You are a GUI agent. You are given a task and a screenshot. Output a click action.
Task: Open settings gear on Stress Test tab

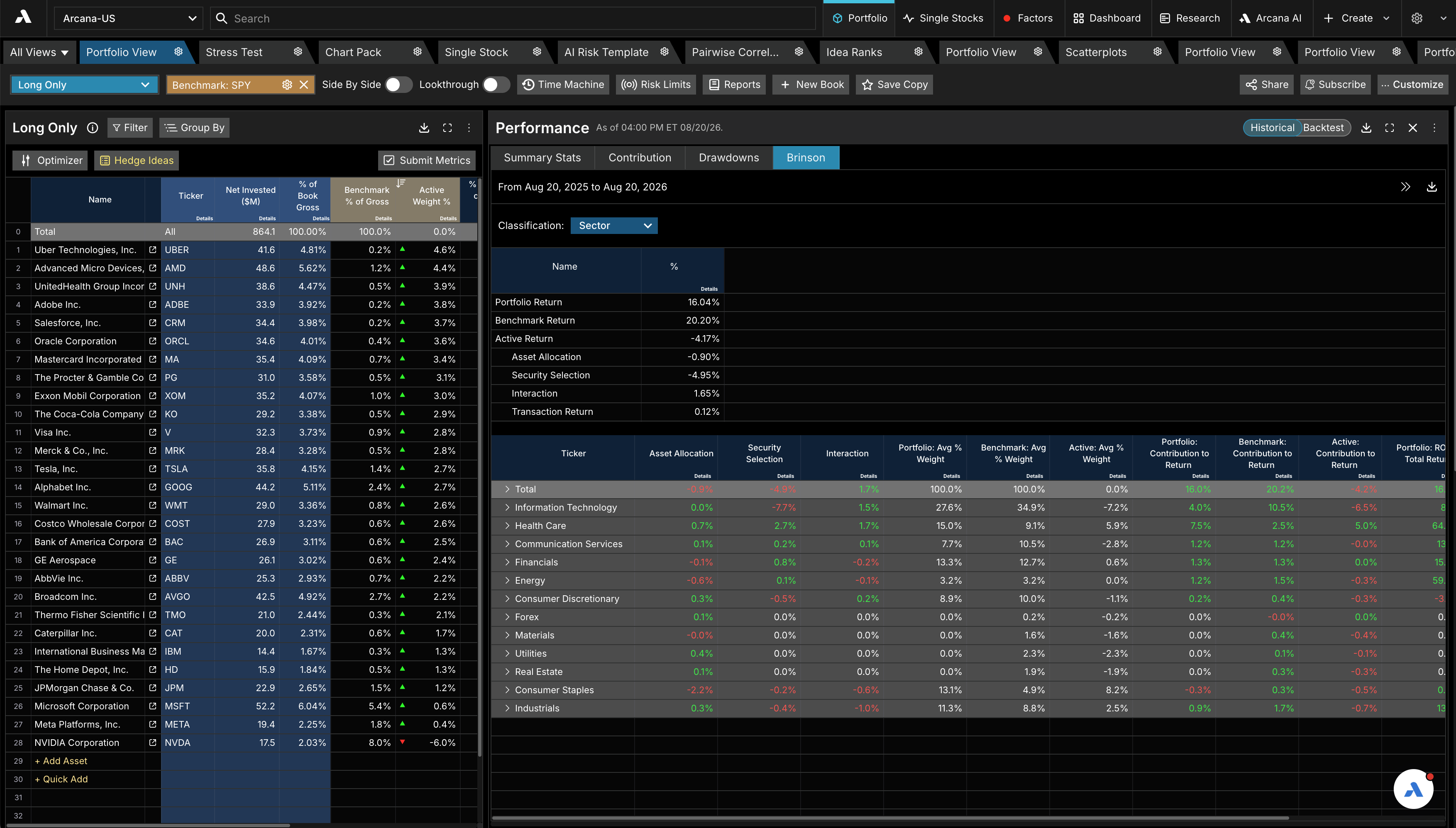coord(298,52)
